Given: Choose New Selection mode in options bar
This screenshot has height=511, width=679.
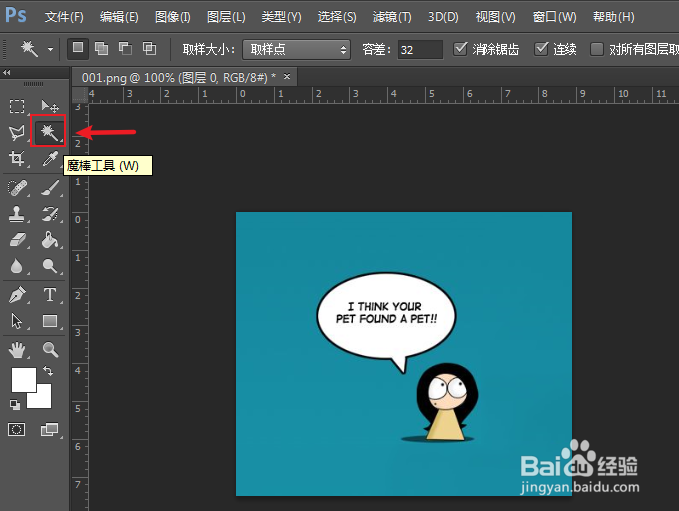Looking at the screenshot, I should click(78, 49).
